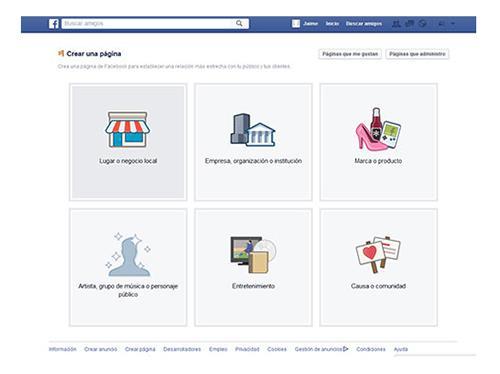Viewport: 500px width, 374px height.
Task: Click the AdChoices triangle icon in footer
Action: [x=346, y=349]
